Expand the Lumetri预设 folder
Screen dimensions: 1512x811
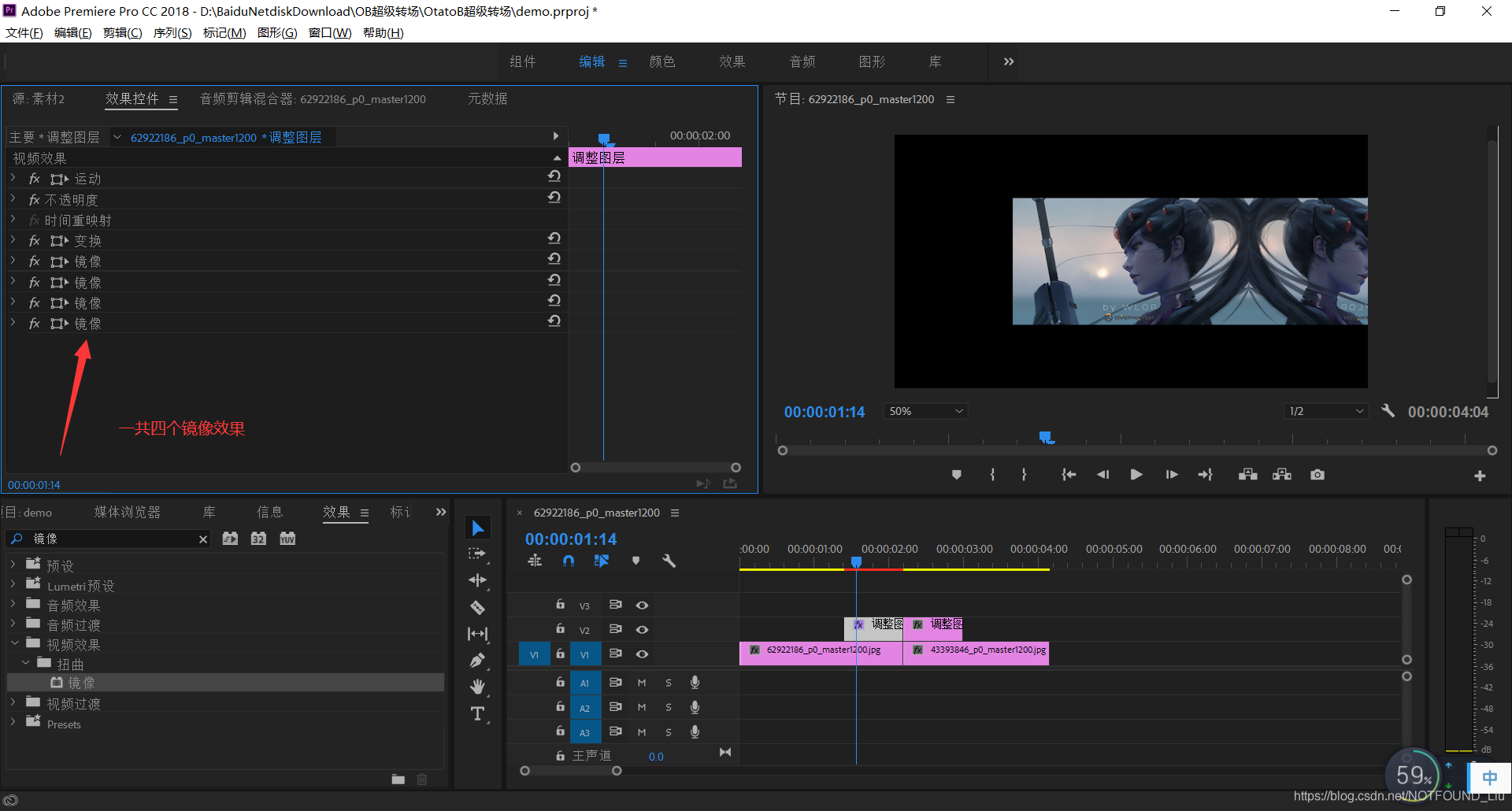[13, 584]
